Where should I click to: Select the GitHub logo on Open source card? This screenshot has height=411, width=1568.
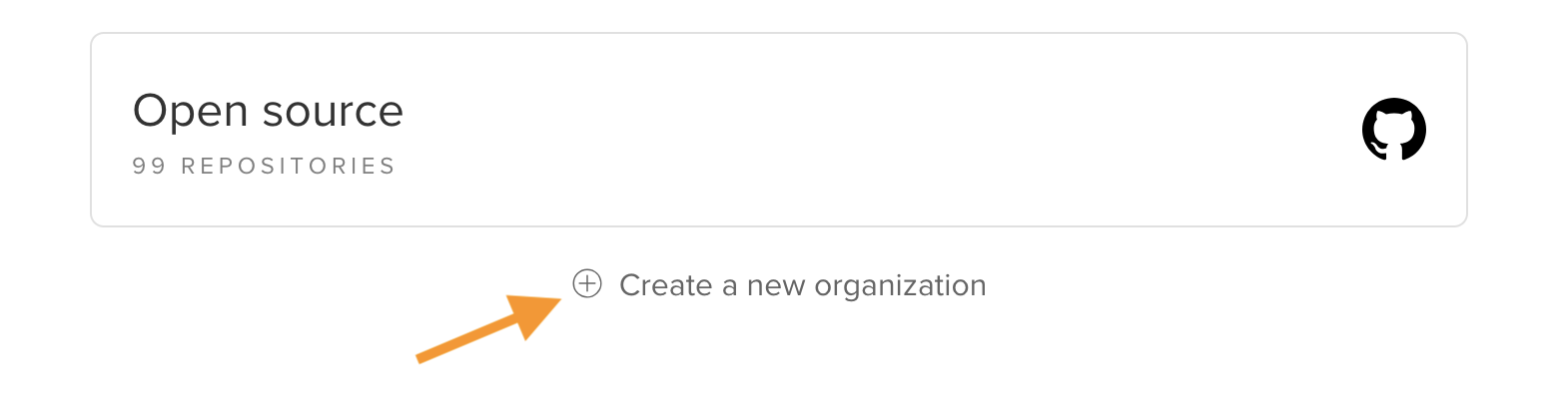tap(1393, 130)
